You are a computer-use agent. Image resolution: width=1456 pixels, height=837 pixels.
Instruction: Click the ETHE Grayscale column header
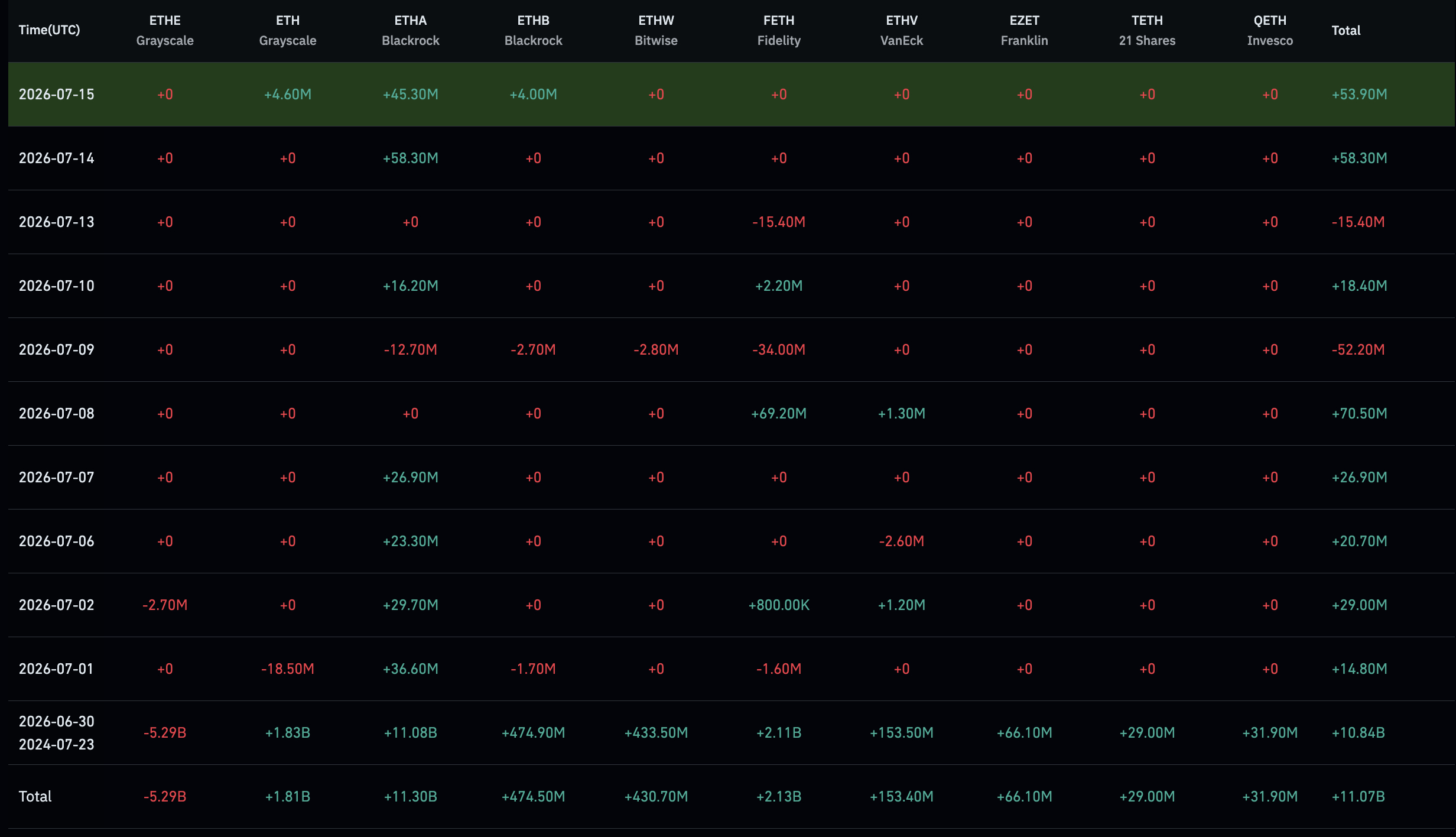pyautogui.click(x=165, y=30)
